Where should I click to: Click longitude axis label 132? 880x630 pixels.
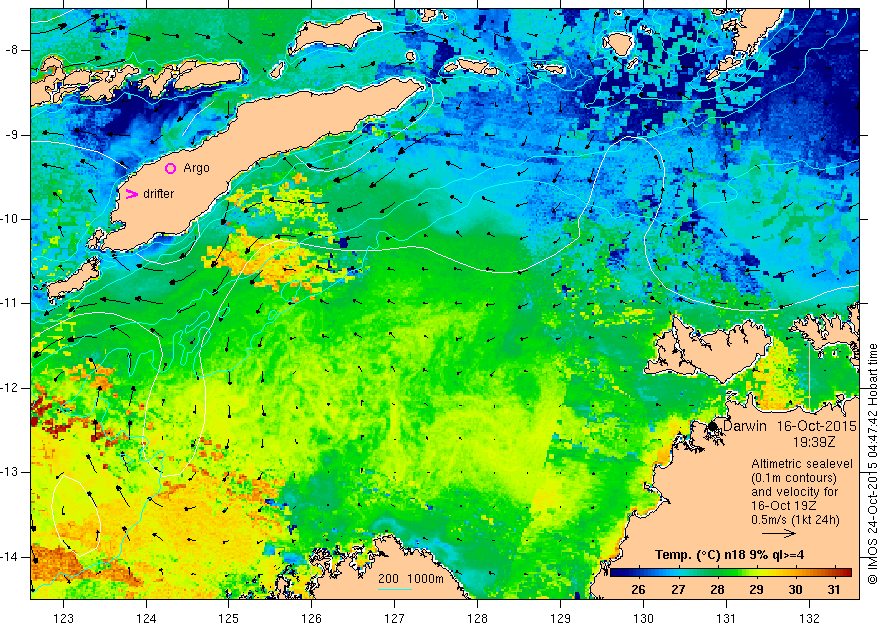[x=809, y=619]
